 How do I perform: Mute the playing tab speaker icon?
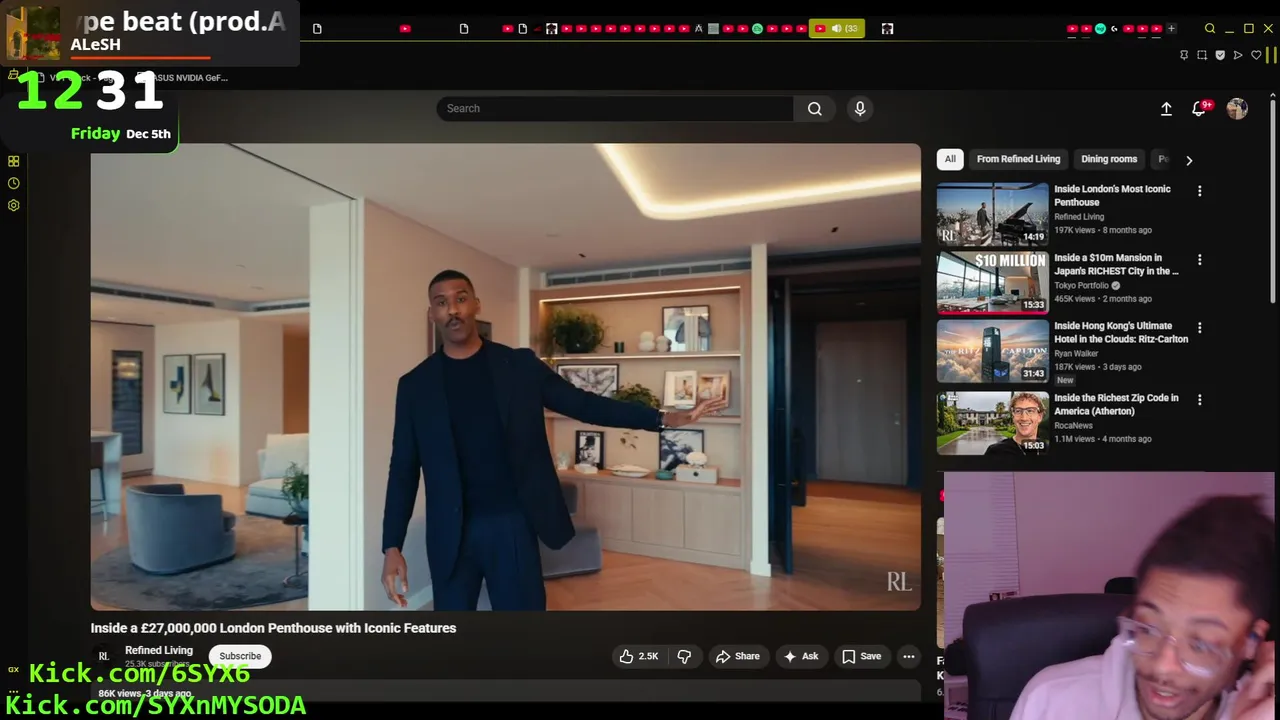click(x=837, y=28)
